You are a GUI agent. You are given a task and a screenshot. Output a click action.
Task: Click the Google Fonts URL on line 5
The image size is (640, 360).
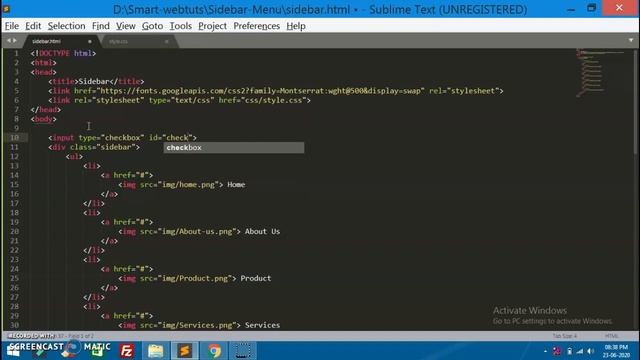pos(260,91)
